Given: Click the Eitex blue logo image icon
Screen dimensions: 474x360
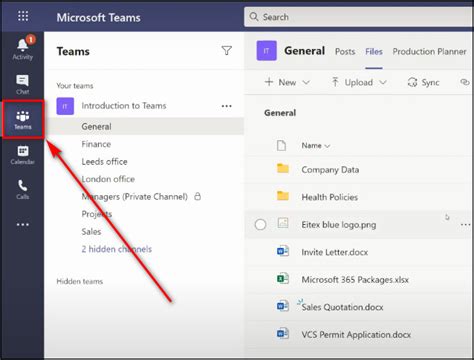Looking at the screenshot, I should tap(283, 223).
